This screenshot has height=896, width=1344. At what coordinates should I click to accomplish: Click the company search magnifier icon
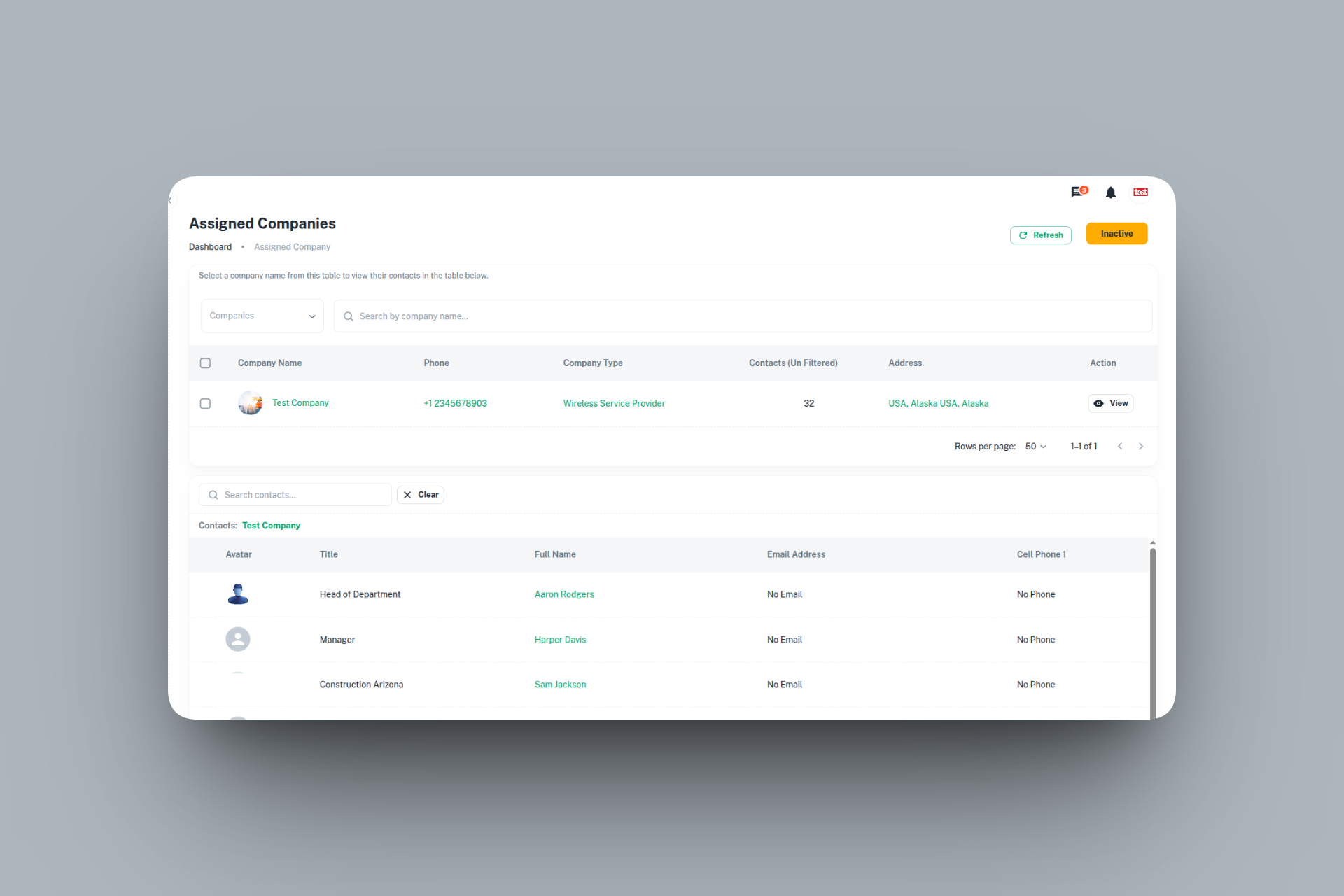(348, 316)
